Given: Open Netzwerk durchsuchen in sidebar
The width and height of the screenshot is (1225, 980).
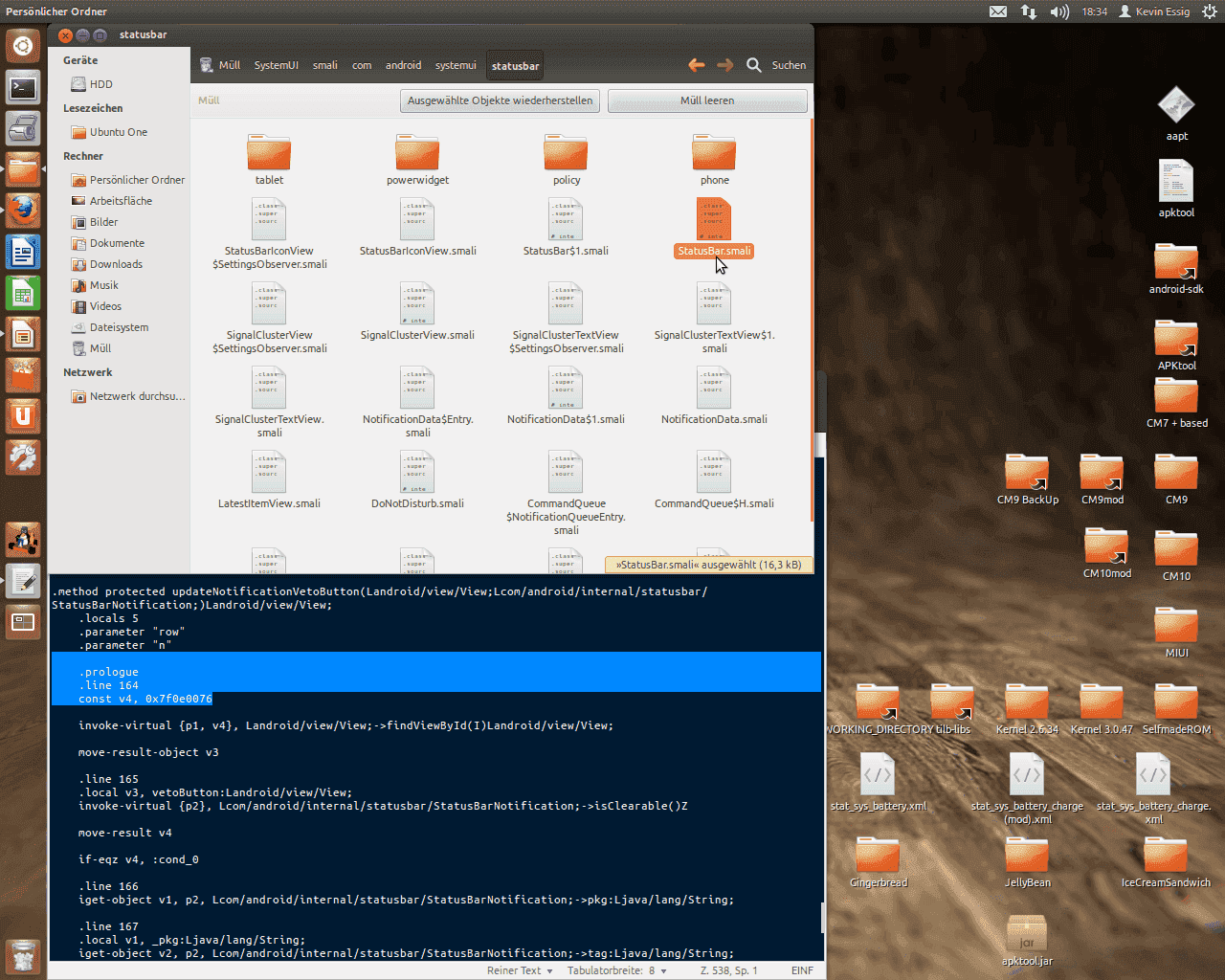Looking at the screenshot, I should [128, 396].
